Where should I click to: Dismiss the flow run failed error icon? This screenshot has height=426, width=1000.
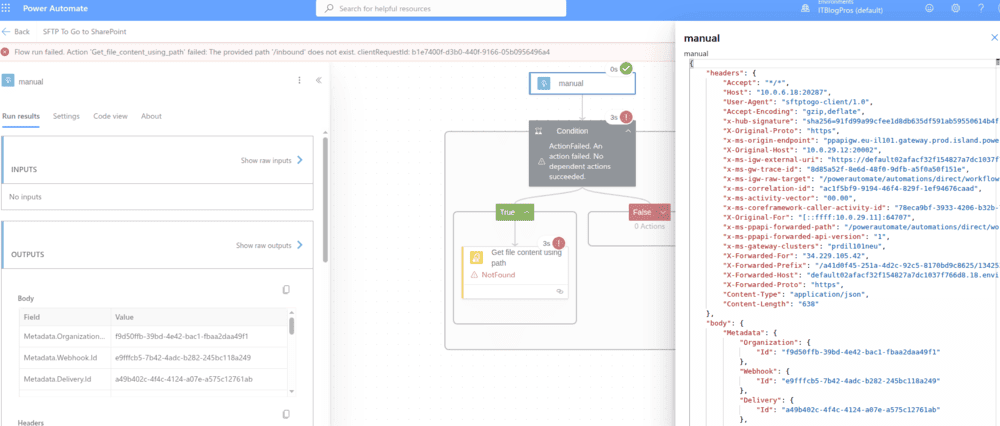(x=5, y=52)
